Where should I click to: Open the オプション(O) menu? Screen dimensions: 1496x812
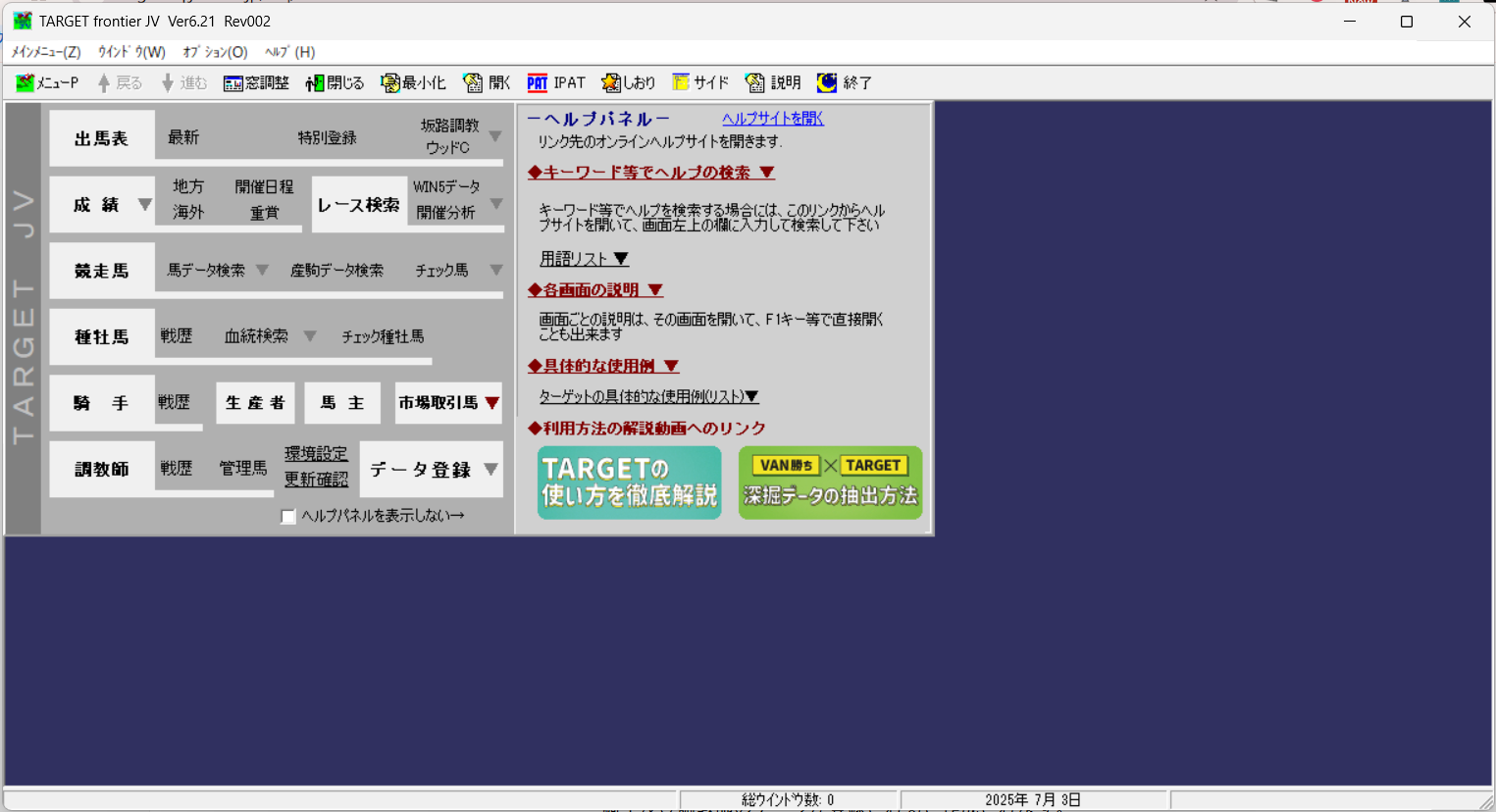pos(215,52)
